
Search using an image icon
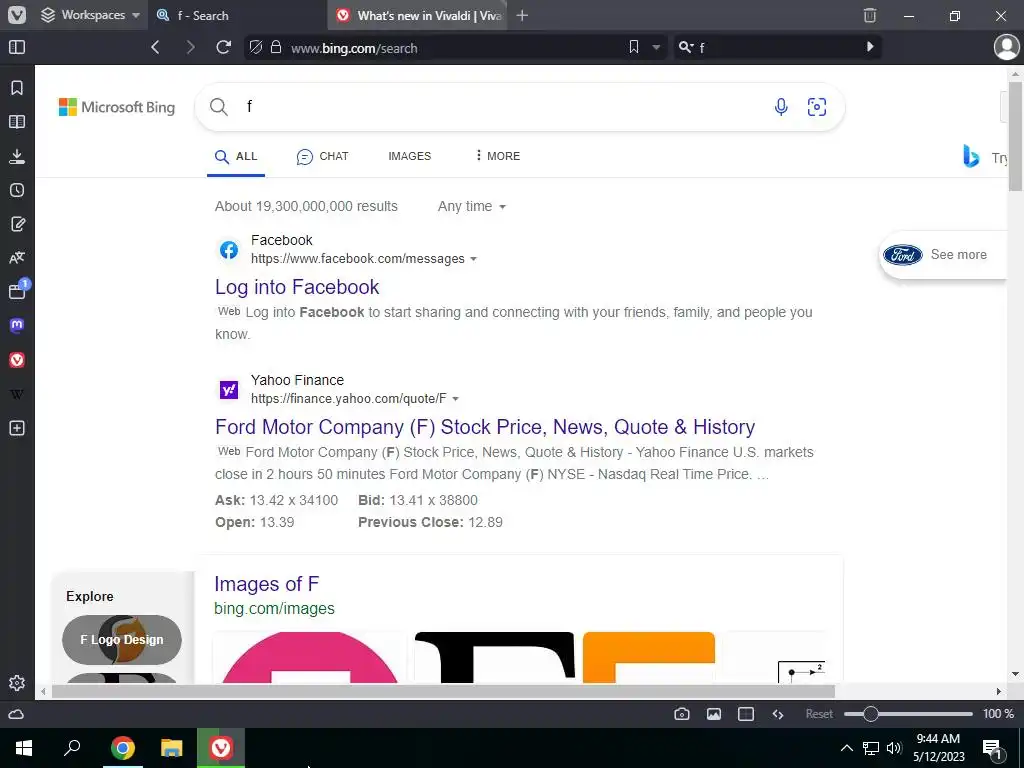point(817,106)
